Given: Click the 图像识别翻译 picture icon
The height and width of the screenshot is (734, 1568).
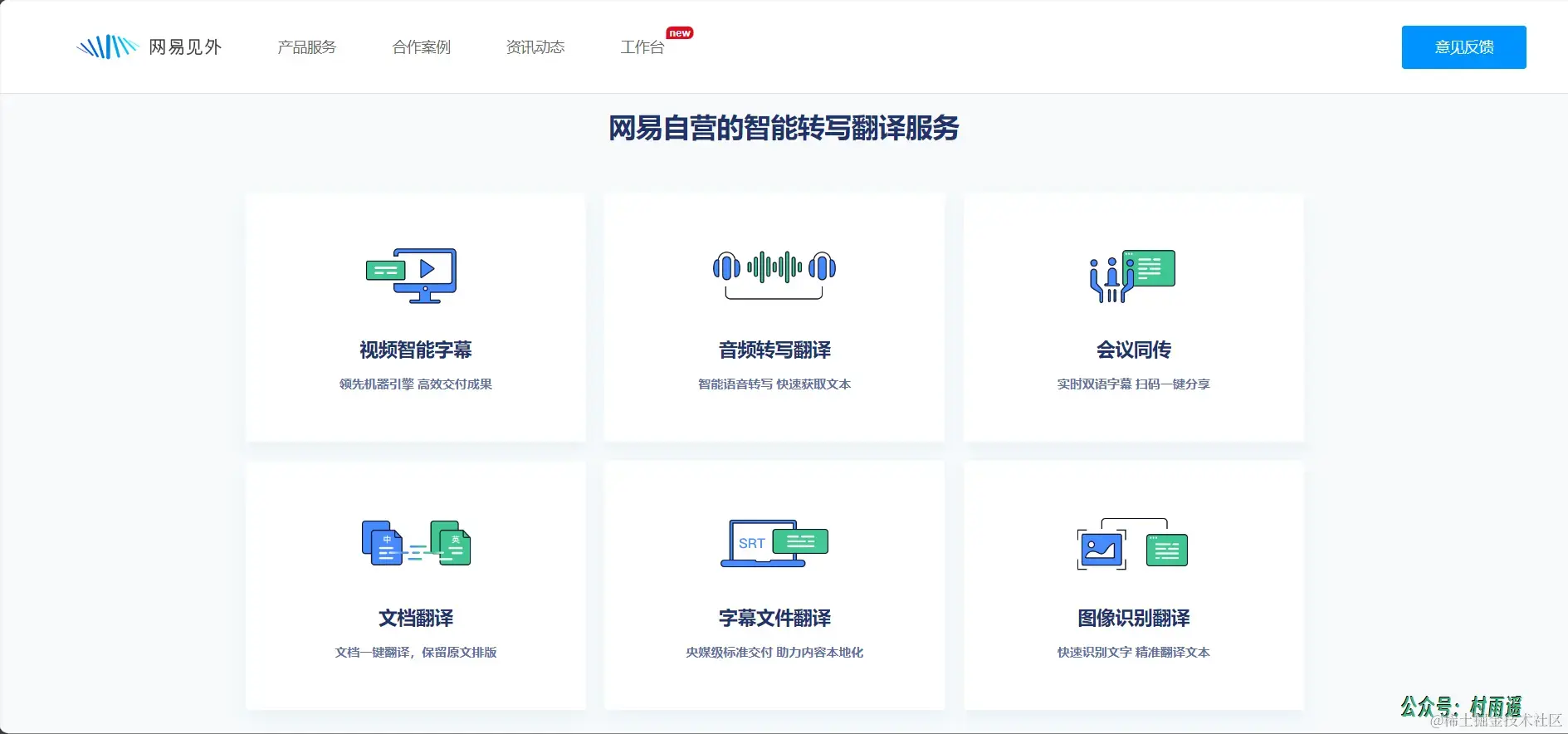Looking at the screenshot, I should [x=1133, y=545].
